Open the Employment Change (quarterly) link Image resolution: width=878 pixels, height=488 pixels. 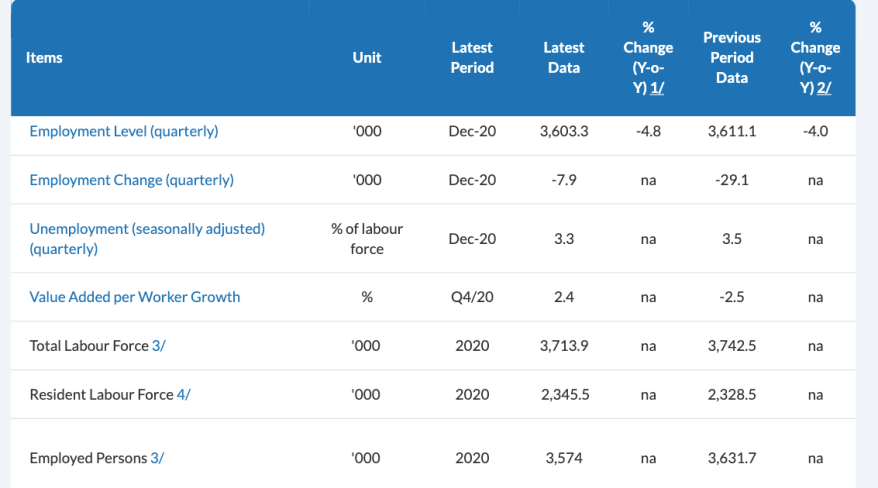point(131,180)
